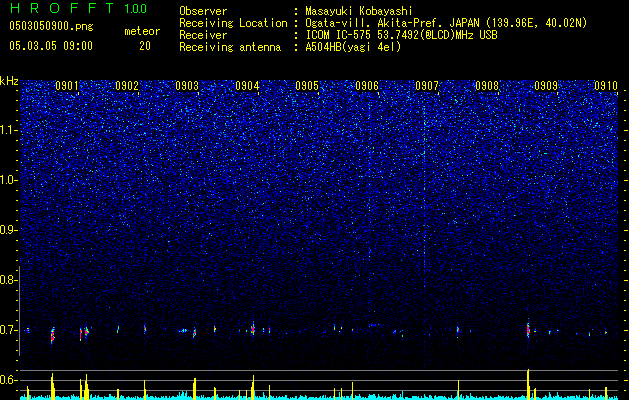Click the meteor count value 20
Screen dimensions: 629x400
[145, 46]
